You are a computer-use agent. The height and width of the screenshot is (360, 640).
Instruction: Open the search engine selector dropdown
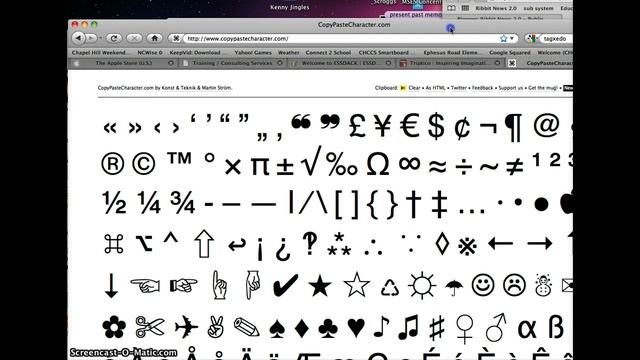pos(532,38)
